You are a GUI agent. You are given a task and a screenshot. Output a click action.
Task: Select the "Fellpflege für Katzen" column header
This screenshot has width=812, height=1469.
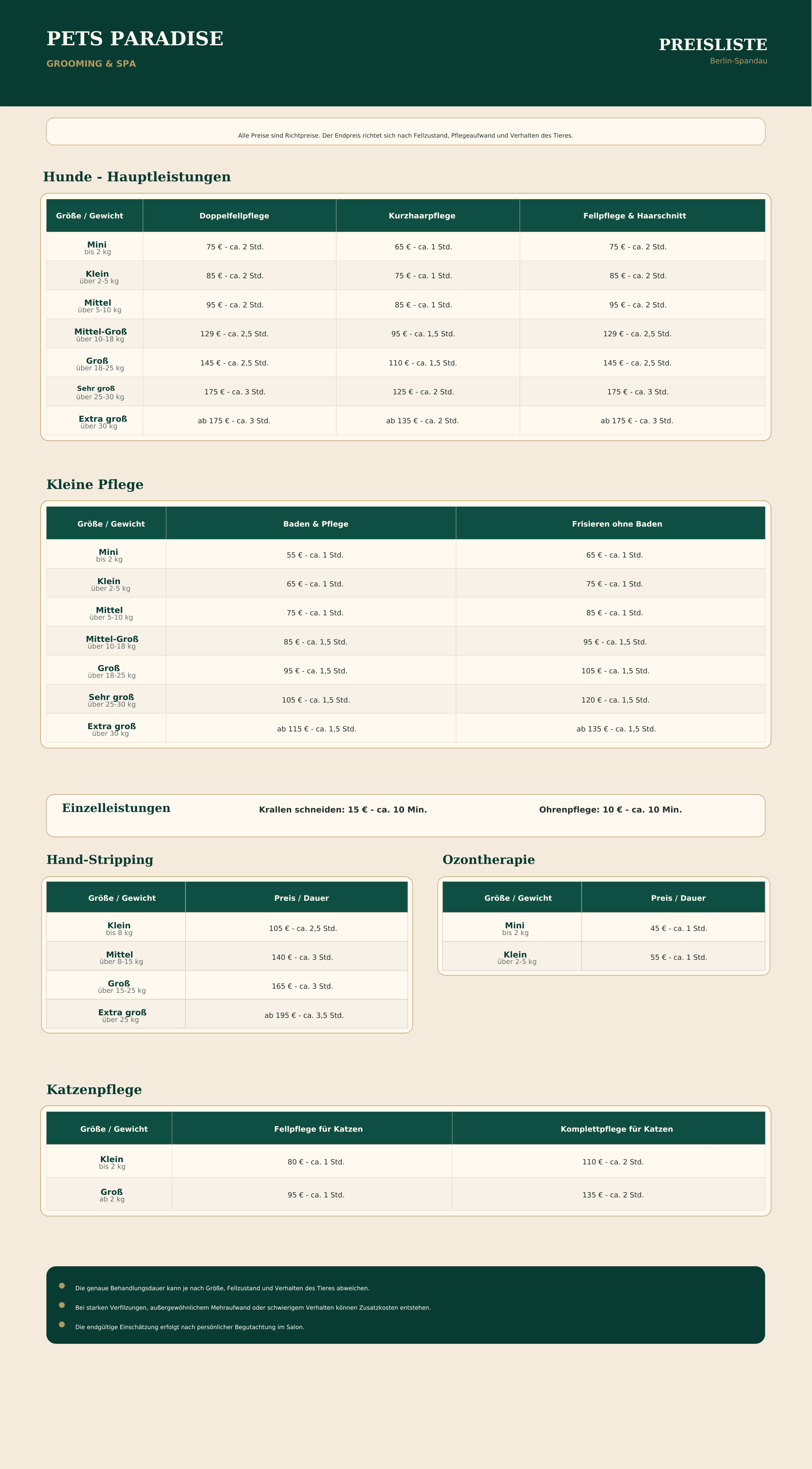(318, 1129)
